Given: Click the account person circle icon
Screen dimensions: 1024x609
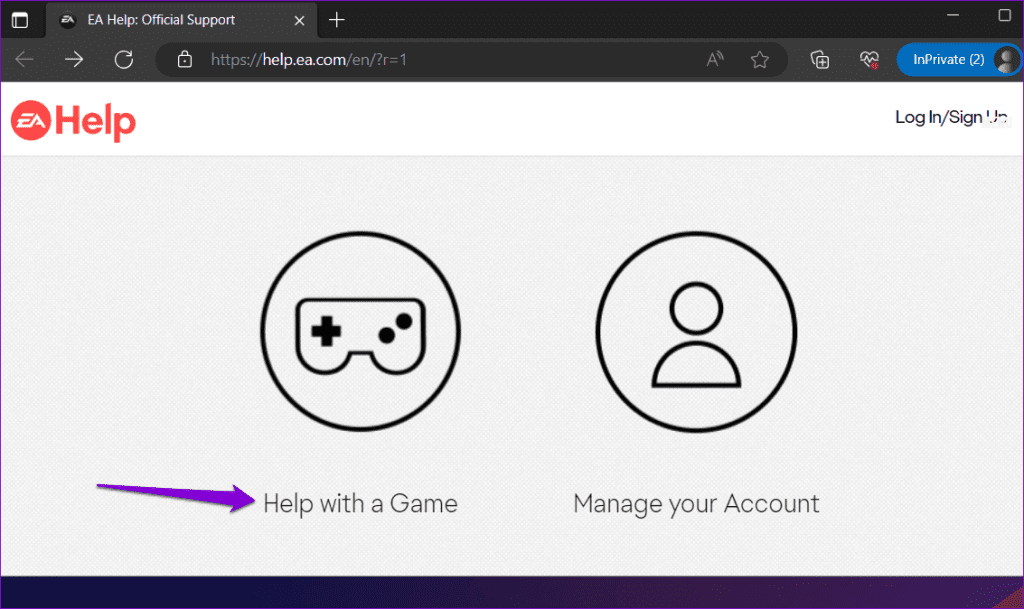Looking at the screenshot, I should coord(696,332).
